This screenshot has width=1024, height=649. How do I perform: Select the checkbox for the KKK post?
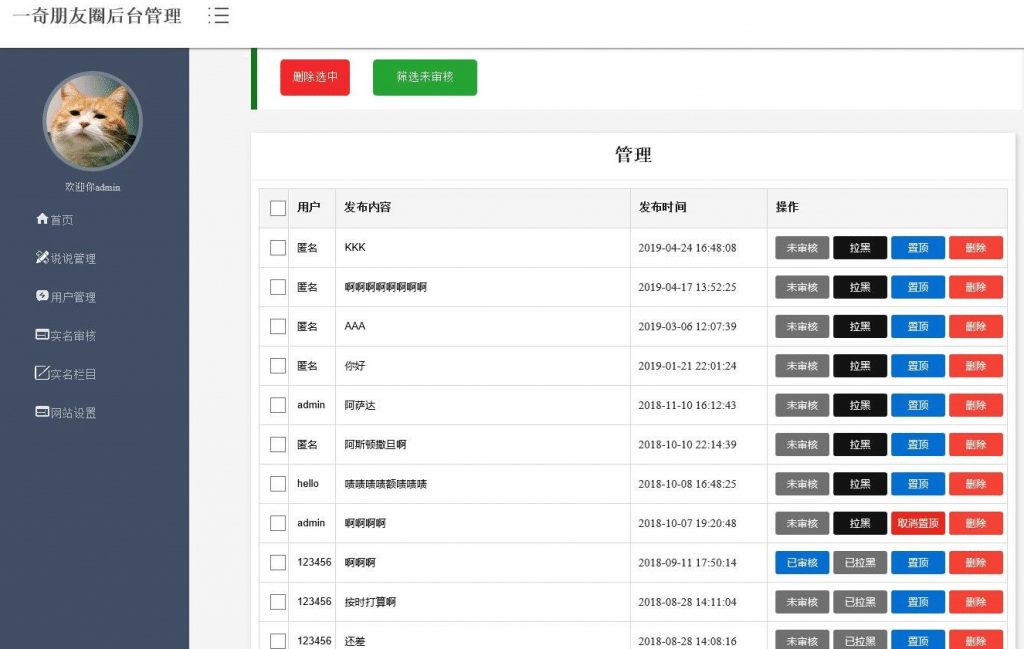pos(276,247)
